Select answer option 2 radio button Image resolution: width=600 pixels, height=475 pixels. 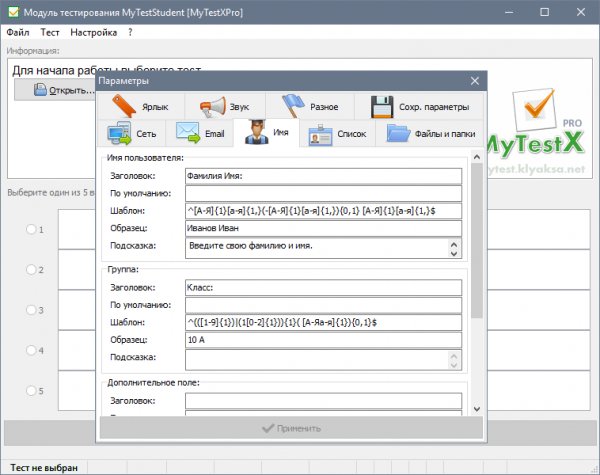pos(31,269)
